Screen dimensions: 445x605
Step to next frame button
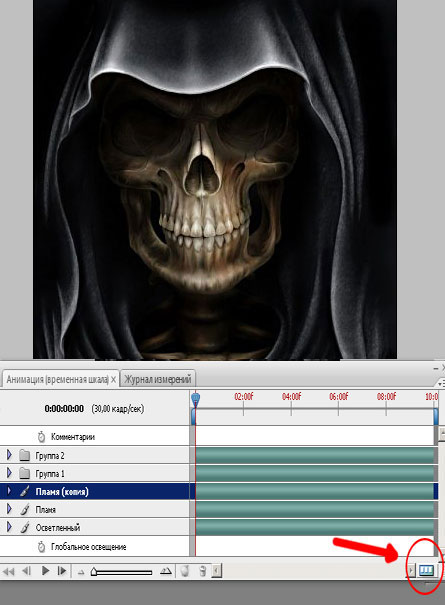(62, 570)
